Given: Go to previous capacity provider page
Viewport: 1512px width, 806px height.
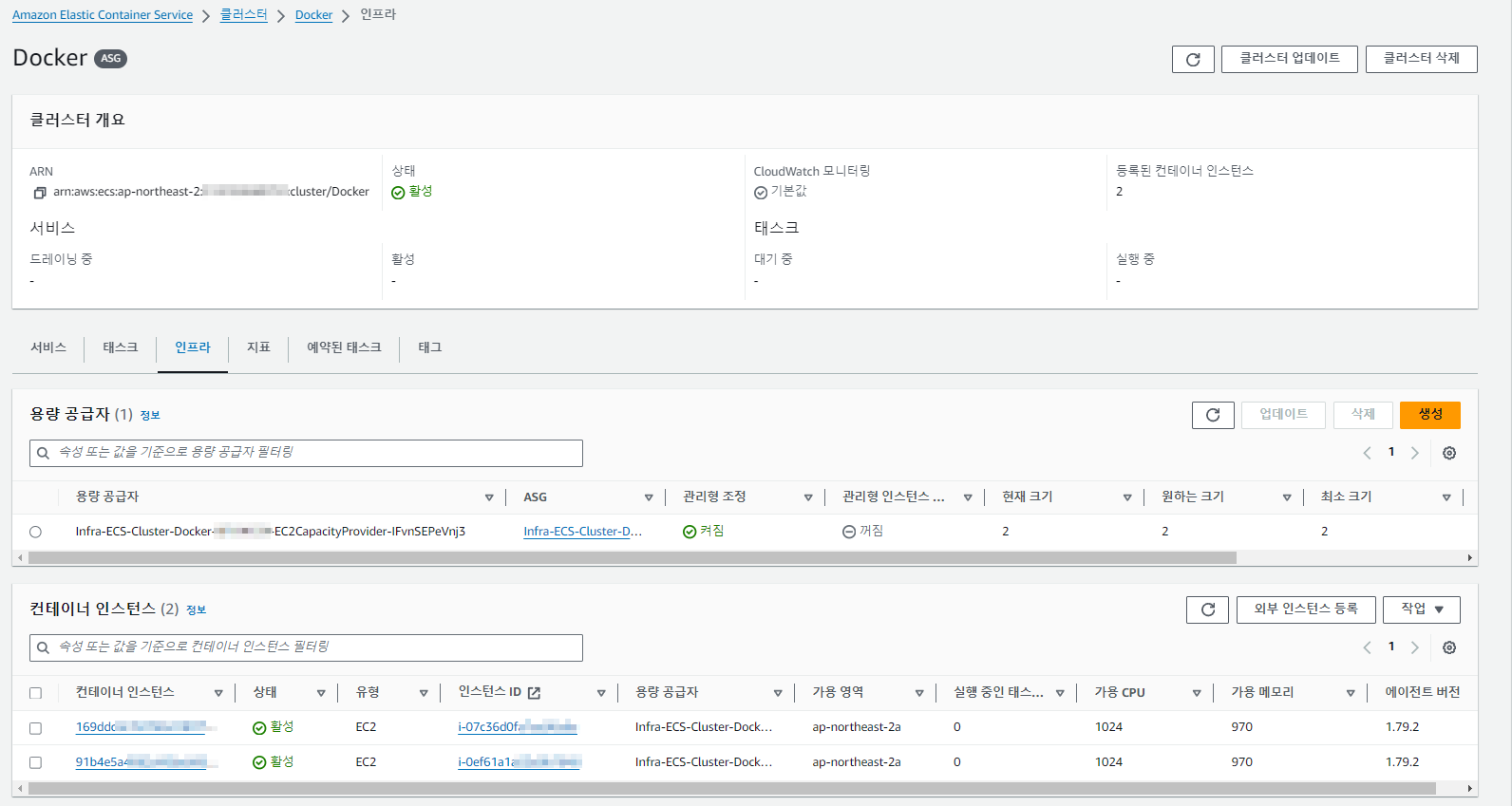Looking at the screenshot, I should click(1368, 453).
